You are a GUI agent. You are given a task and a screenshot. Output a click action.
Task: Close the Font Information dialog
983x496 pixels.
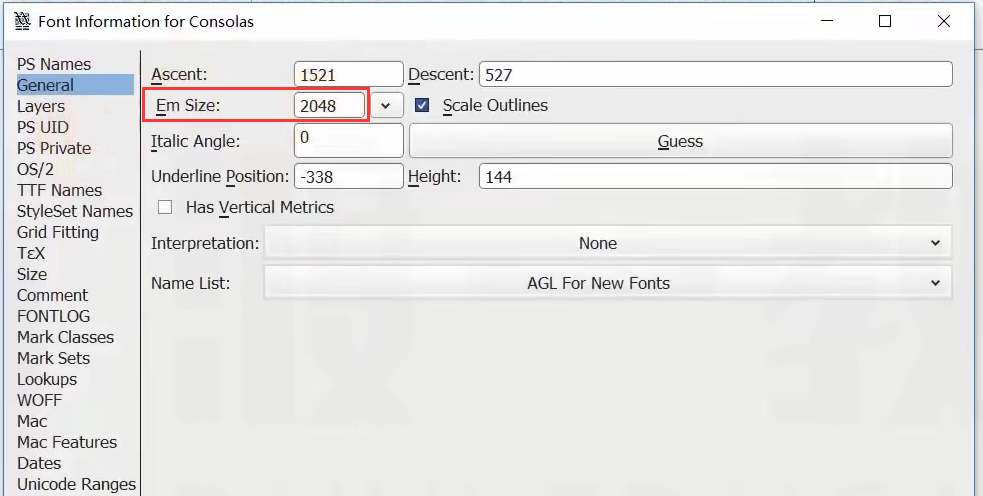tap(944, 21)
